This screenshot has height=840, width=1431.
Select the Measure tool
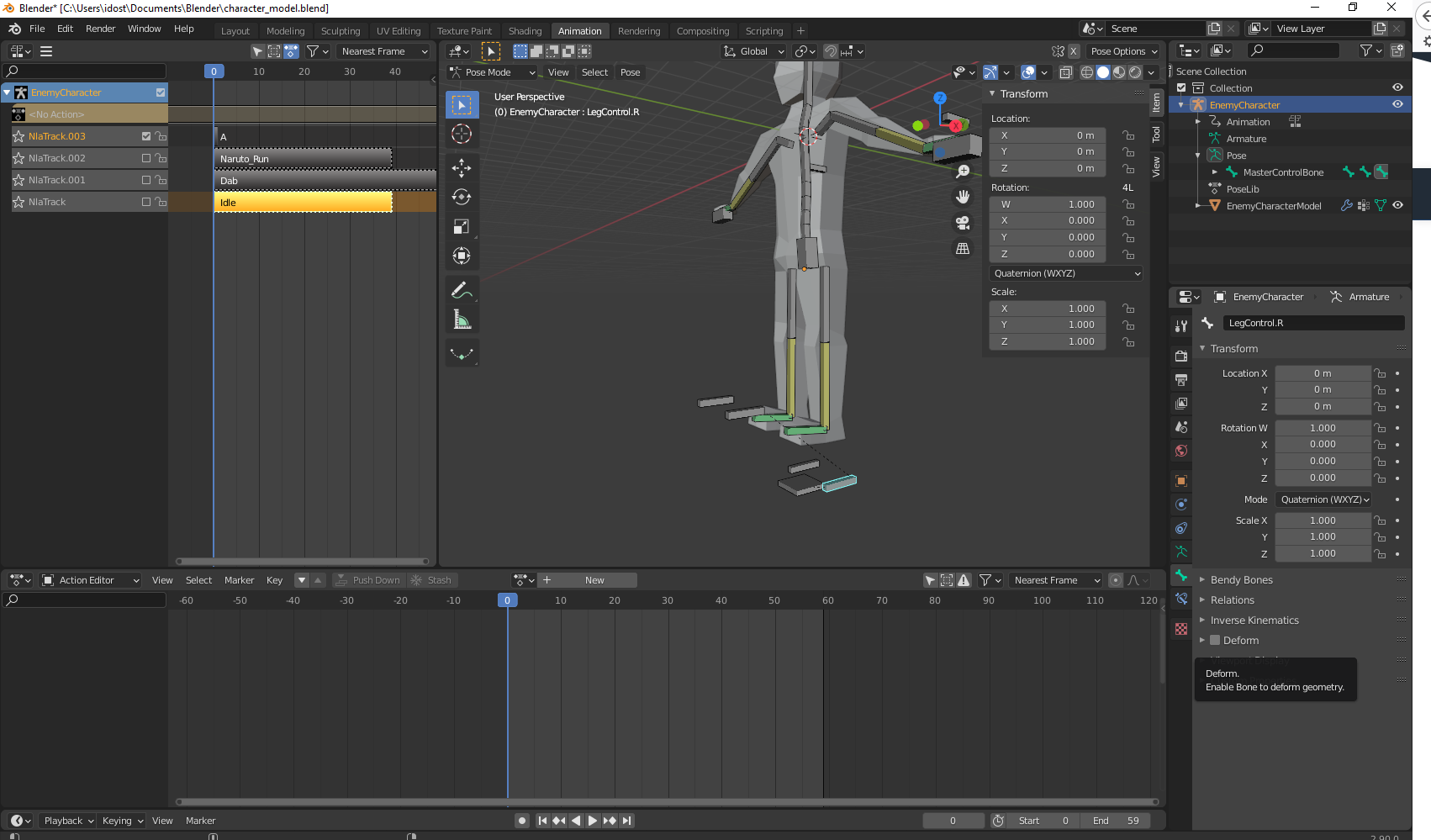click(462, 320)
